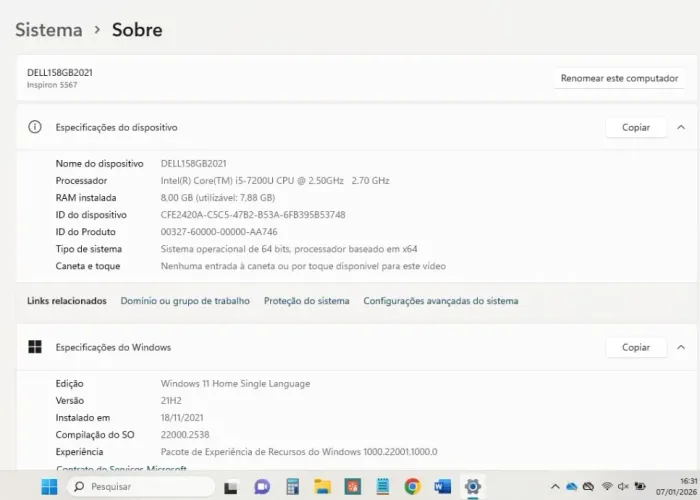Open the purple chat app icon
This screenshot has height=500, width=700.
coord(262,487)
